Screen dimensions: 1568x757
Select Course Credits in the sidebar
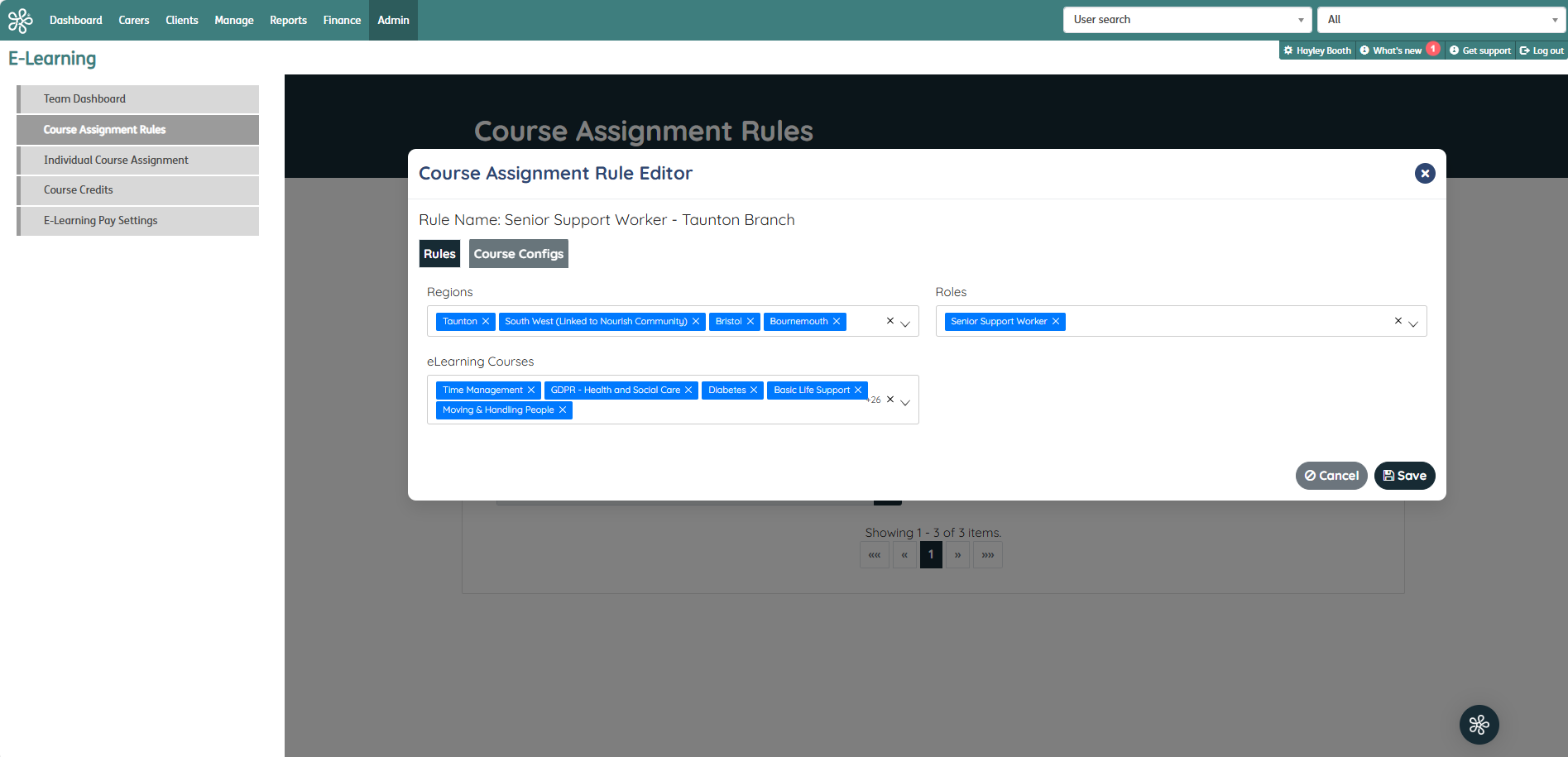pyautogui.click(x=78, y=189)
